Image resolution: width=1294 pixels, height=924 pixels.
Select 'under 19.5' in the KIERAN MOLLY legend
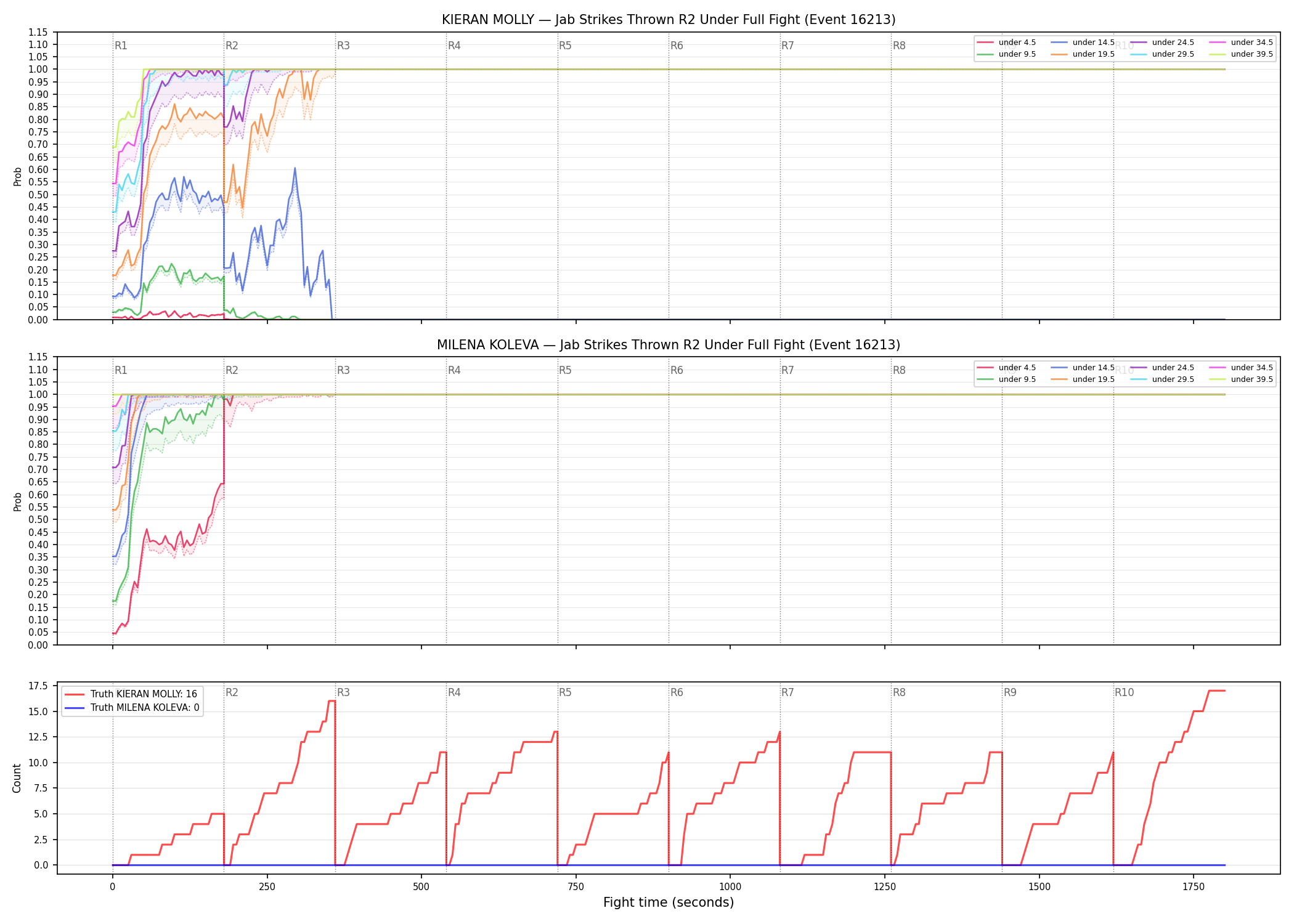[x=1083, y=54]
